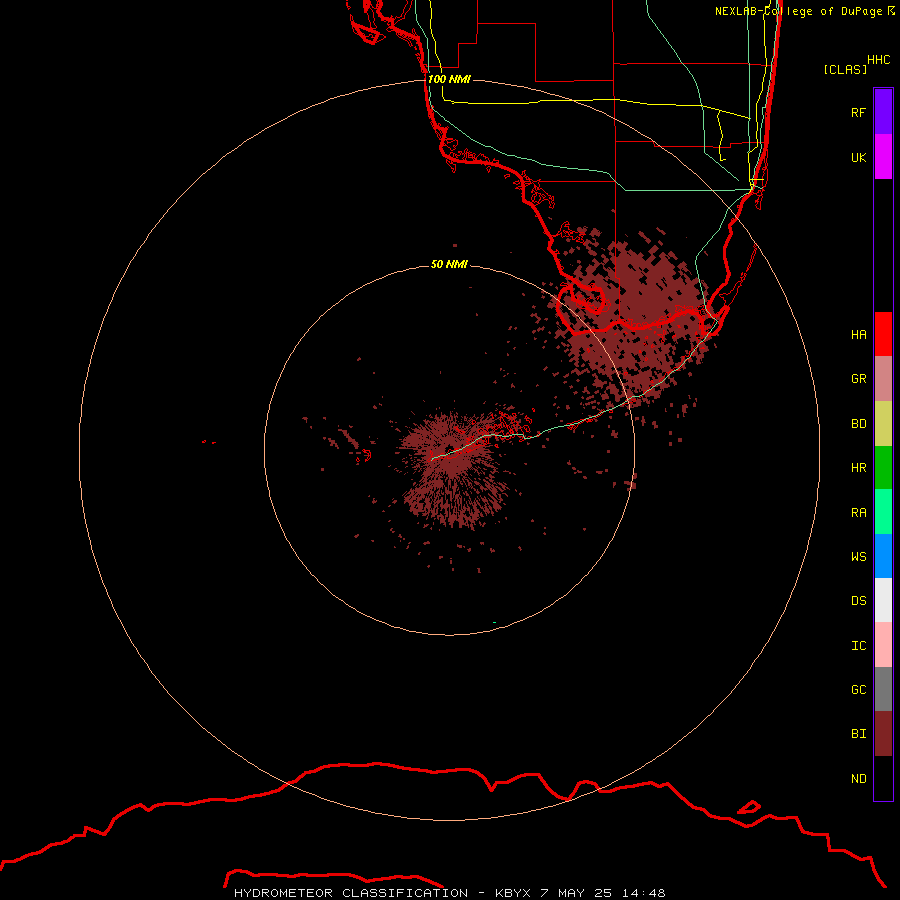Click the HR legend label text

pyautogui.click(x=859, y=468)
